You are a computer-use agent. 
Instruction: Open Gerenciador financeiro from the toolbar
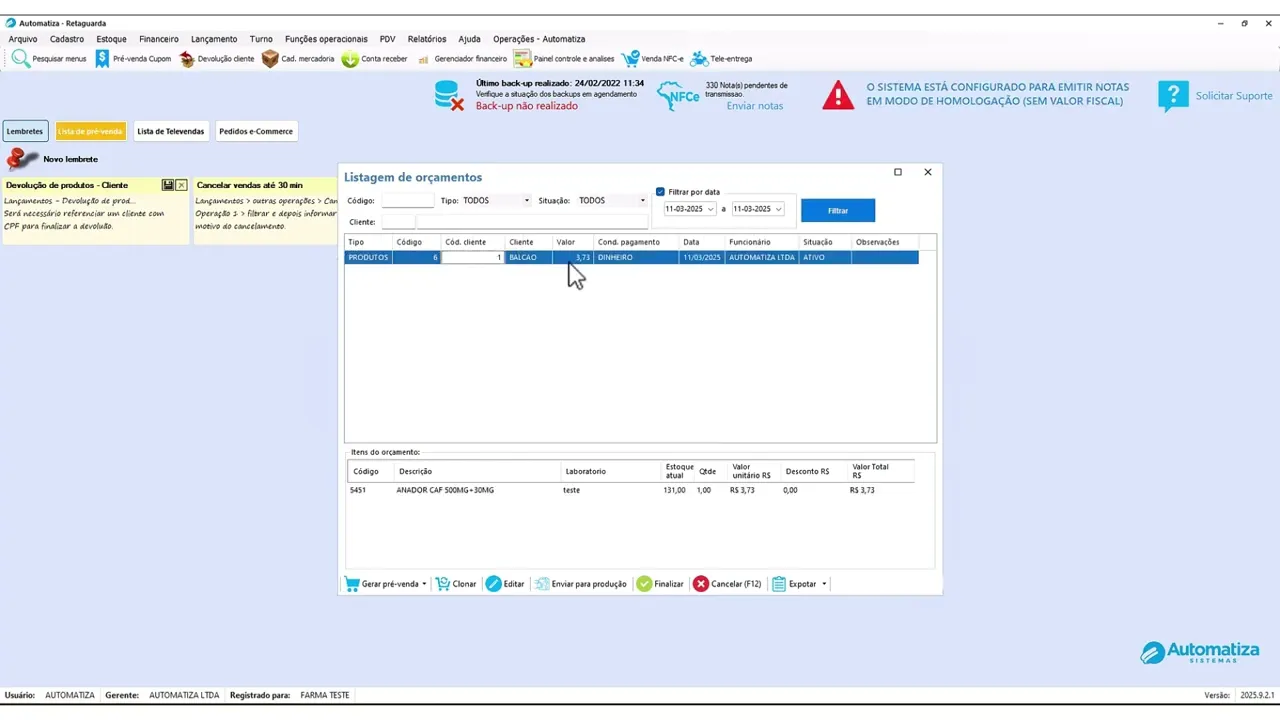pyautogui.click(x=462, y=59)
